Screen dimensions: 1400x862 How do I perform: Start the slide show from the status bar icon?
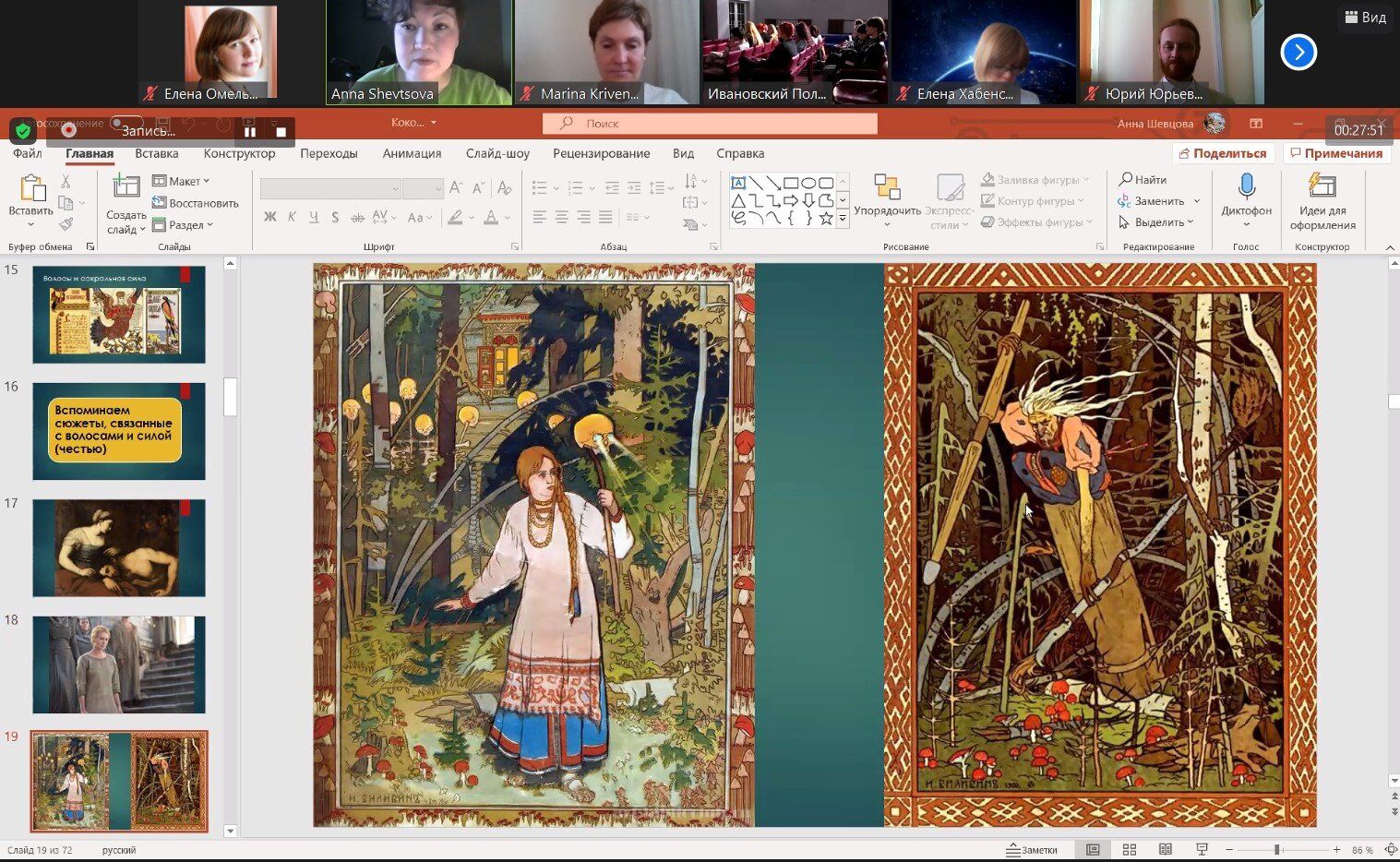1202,850
